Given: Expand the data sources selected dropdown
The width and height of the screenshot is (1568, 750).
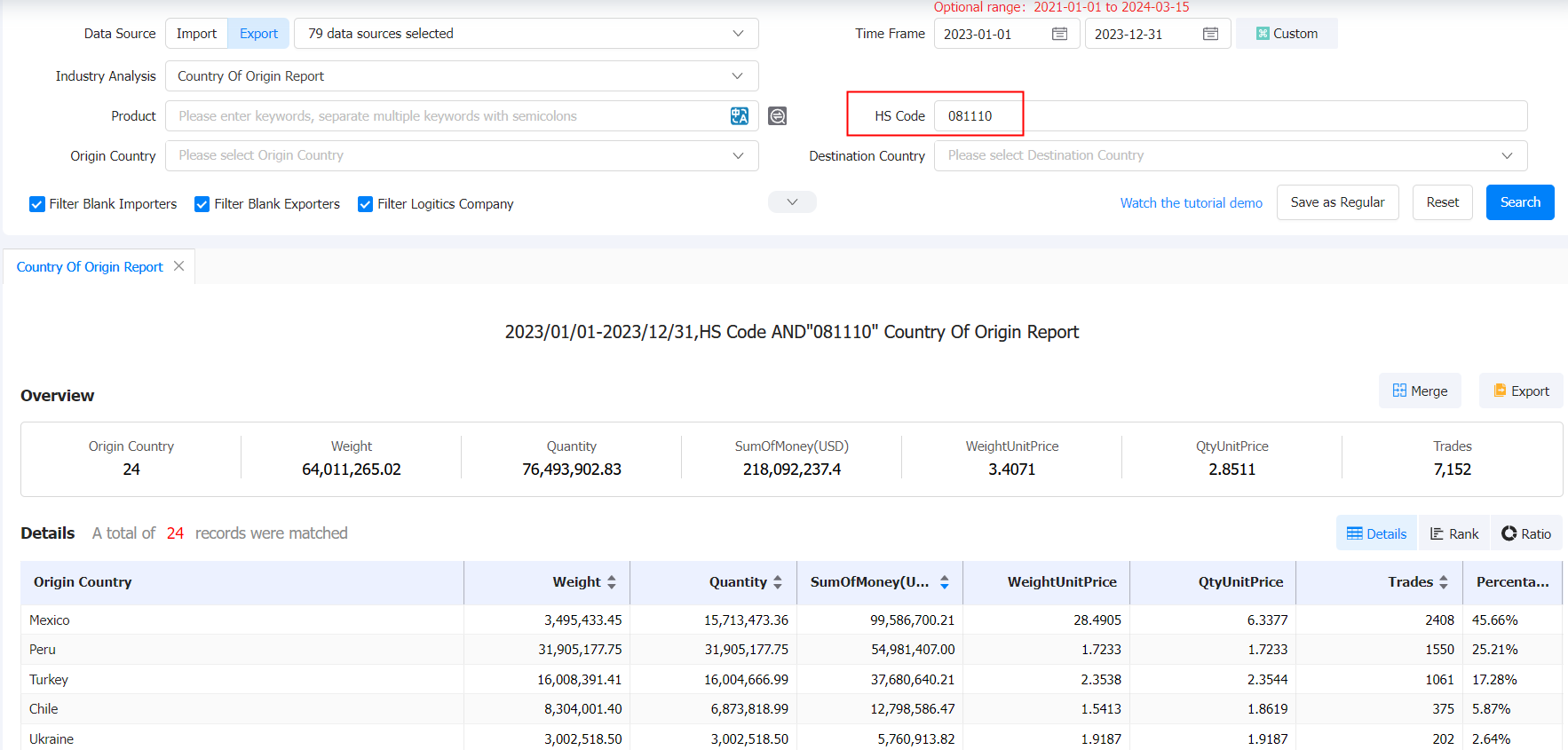Looking at the screenshot, I should click(x=526, y=34).
